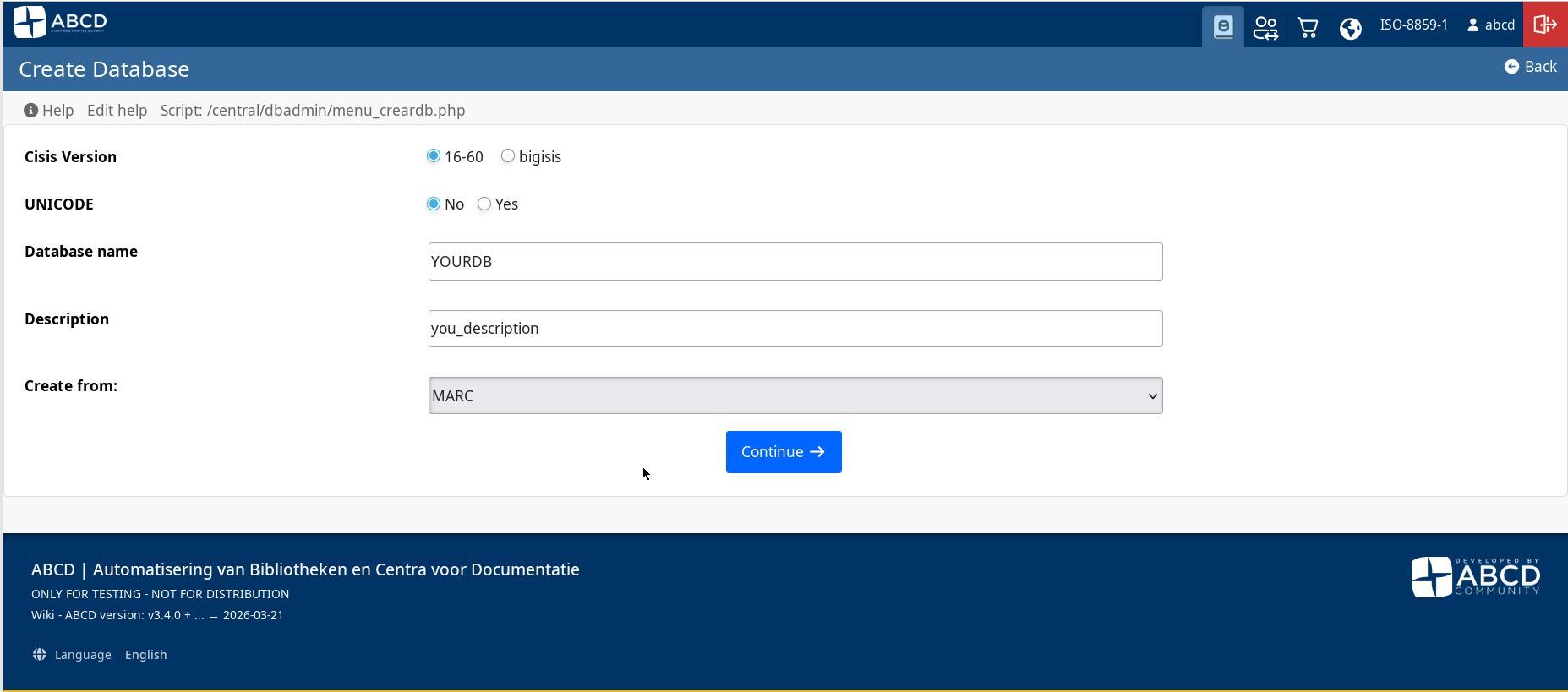Click the red logout door icon

coord(1544,25)
